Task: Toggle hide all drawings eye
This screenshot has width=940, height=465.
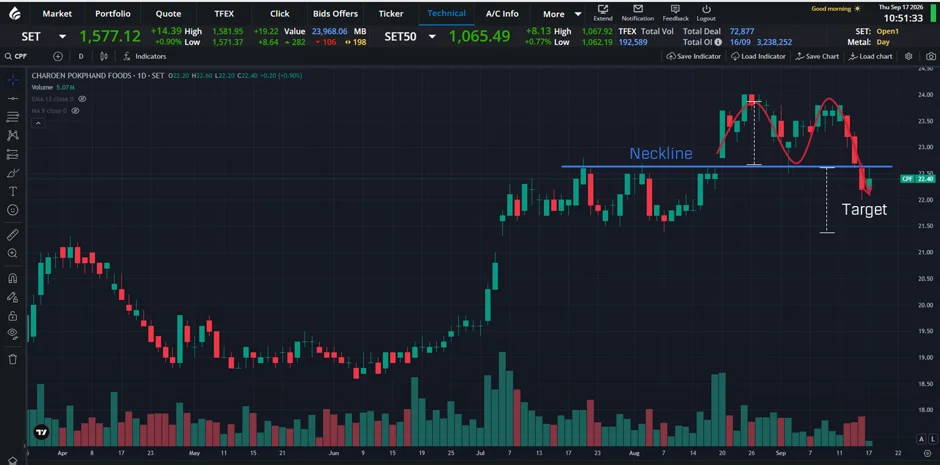Action: (13, 334)
